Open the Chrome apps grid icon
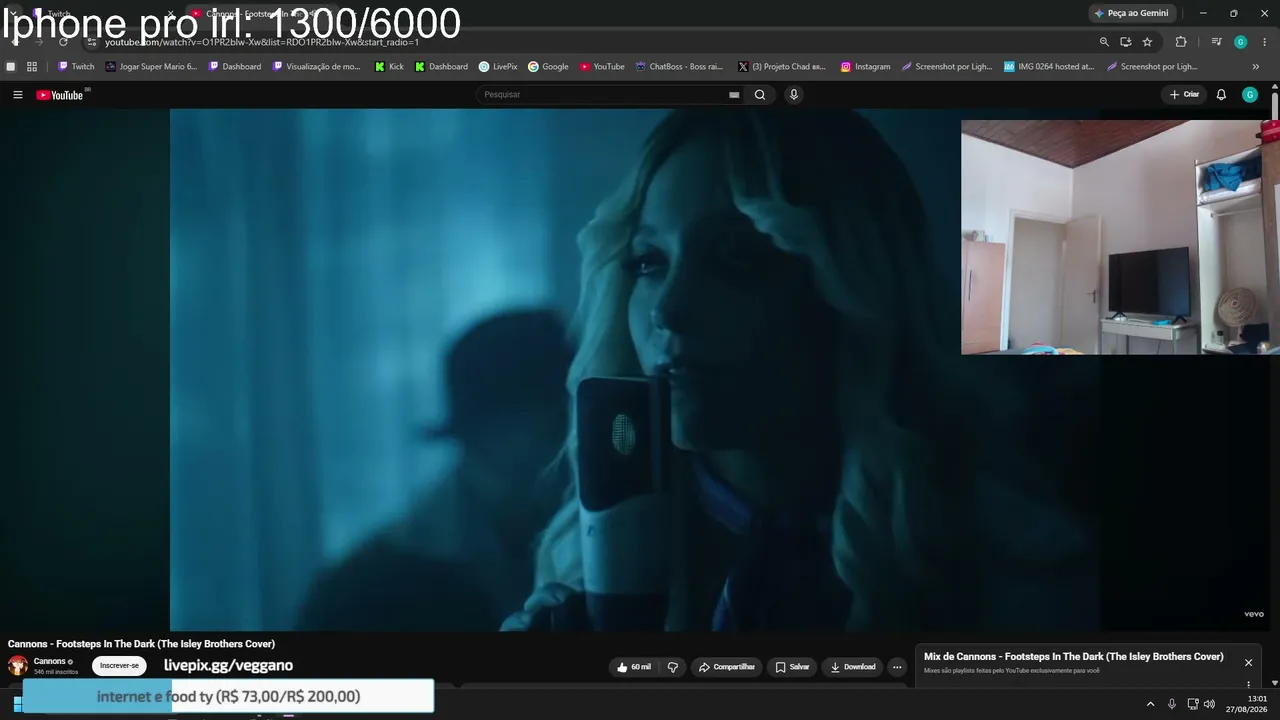 pyautogui.click(x=32, y=67)
